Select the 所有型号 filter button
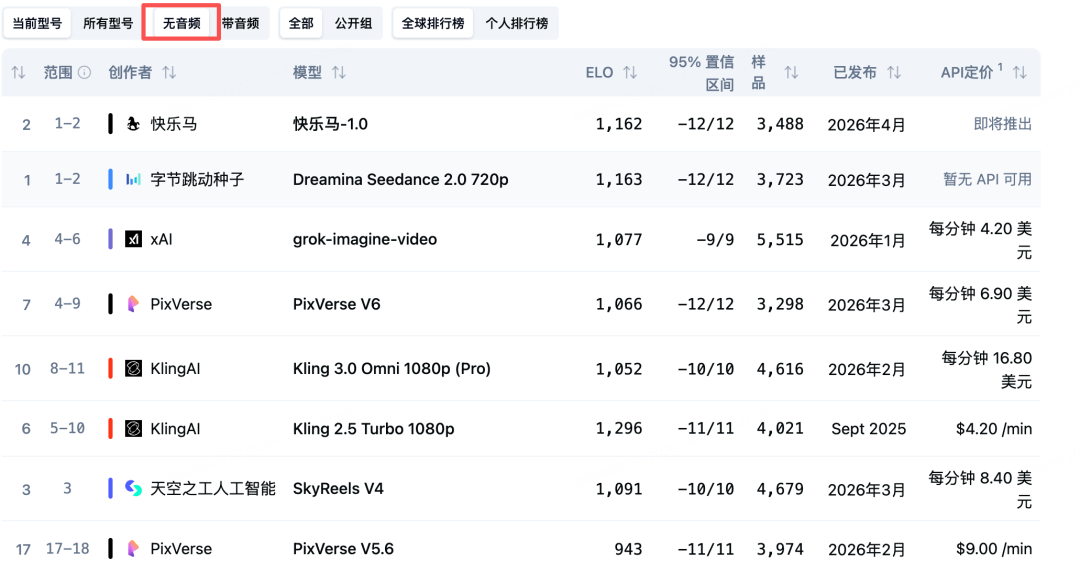The height and width of the screenshot is (572, 1080). pyautogui.click(x=108, y=23)
